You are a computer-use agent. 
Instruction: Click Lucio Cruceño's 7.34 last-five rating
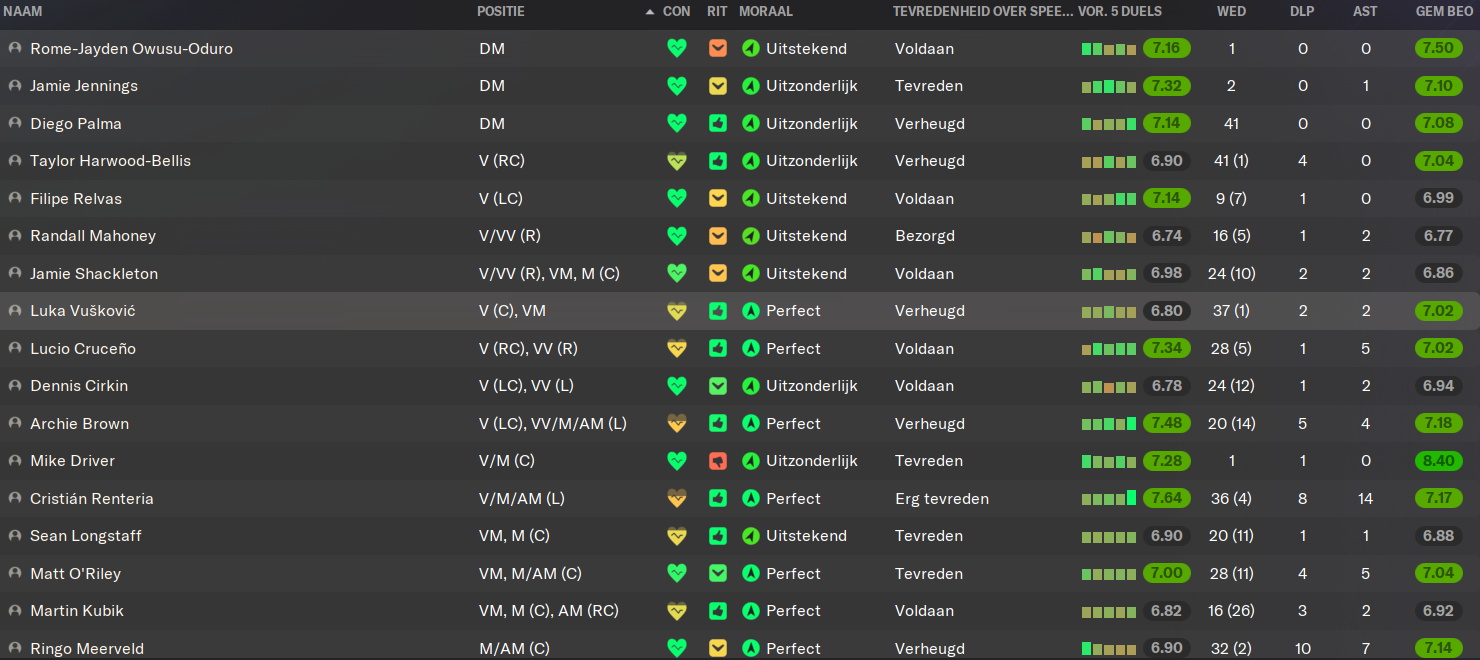(1166, 348)
